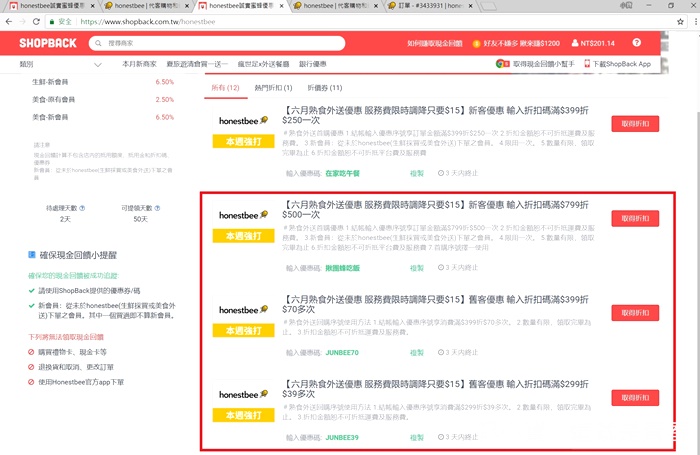
Task: Click the 搜尋商家 search input field
Action: pyautogui.click(x=200, y=43)
